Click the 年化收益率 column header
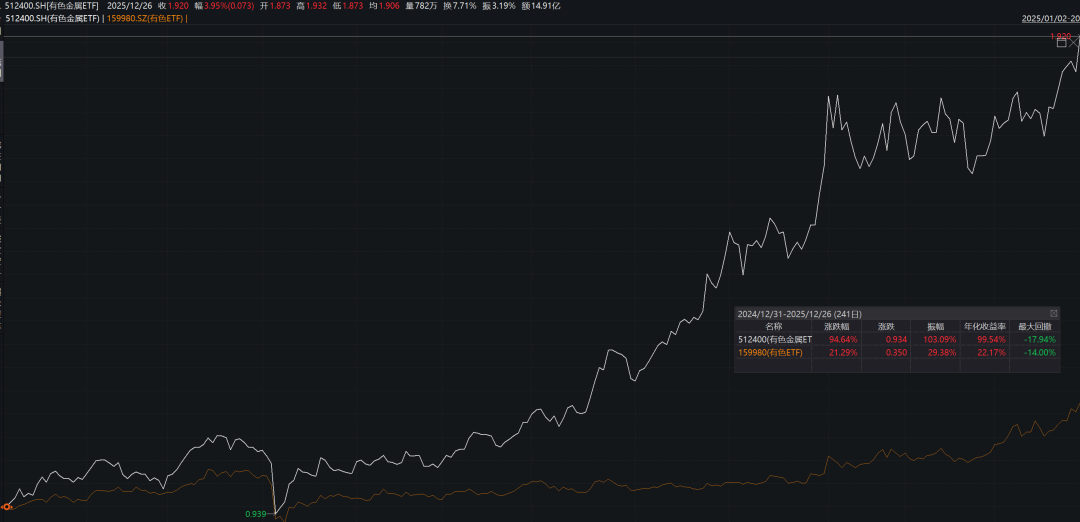Screen dimensions: 1080x522 tap(985, 326)
